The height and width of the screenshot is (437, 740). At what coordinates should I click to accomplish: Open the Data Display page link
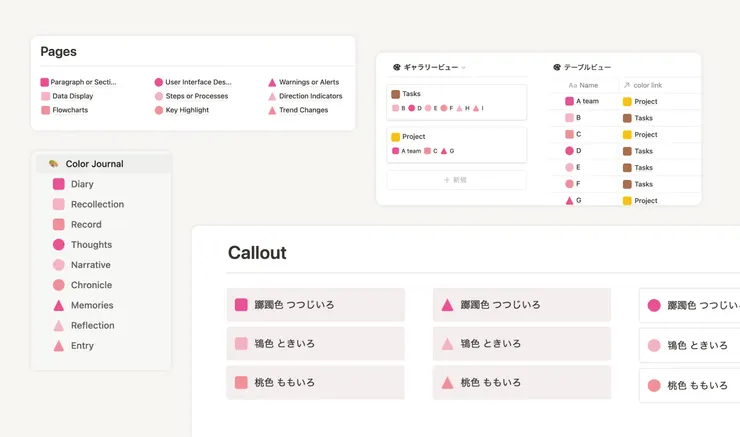coord(73,96)
